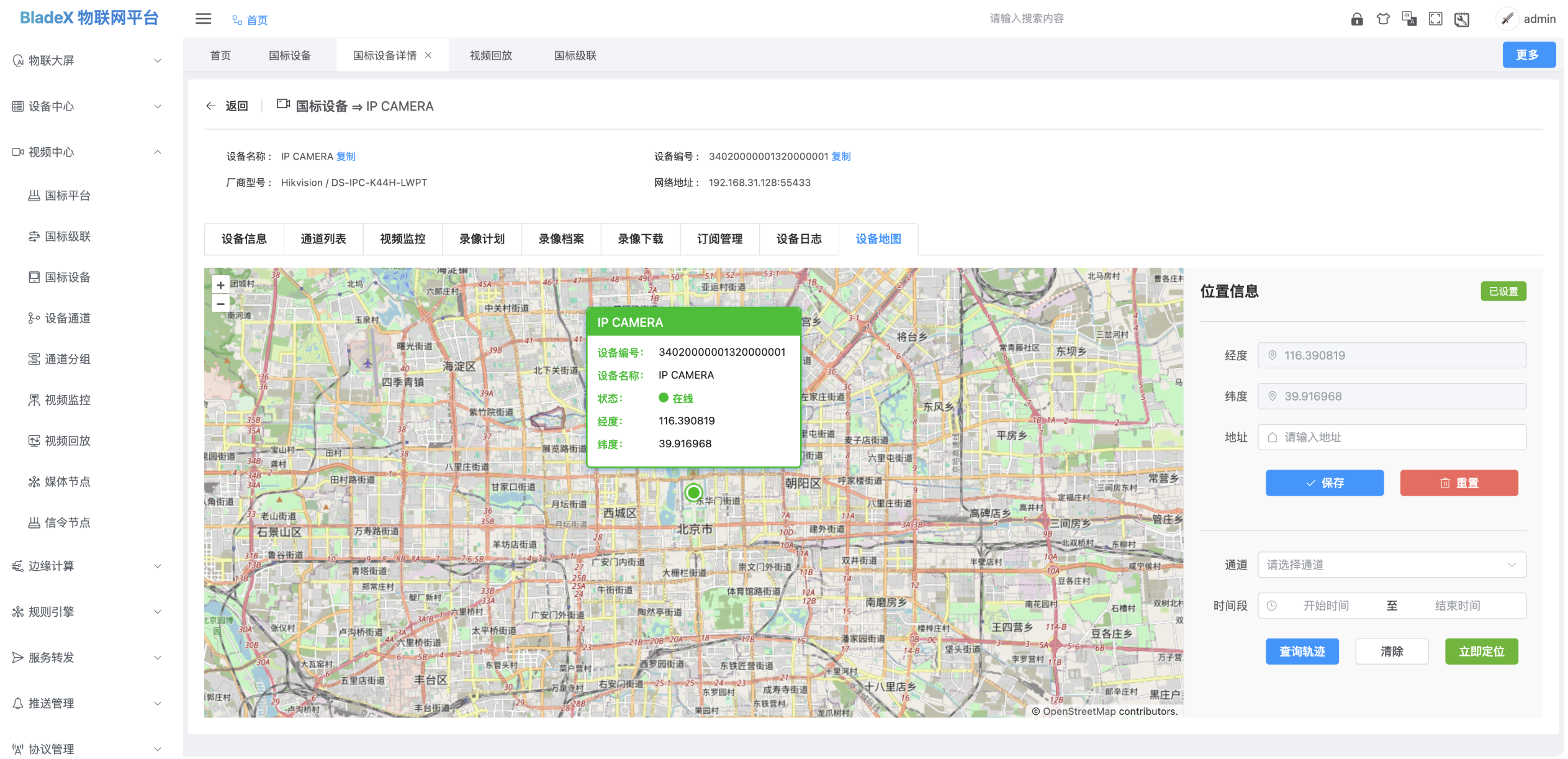Click the 立即定位 button
Image resolution: width=1568 pixels, height=759 pixels.
[x=1481, y=652]
